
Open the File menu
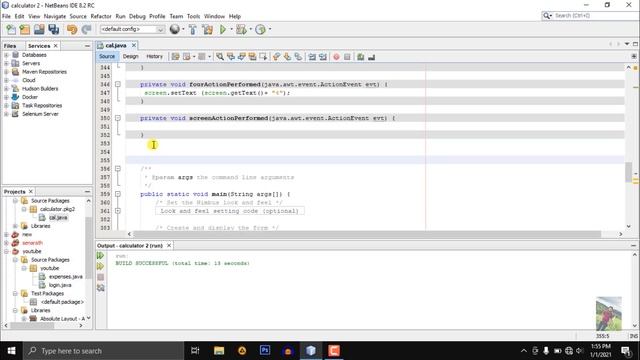pos(6,16)
